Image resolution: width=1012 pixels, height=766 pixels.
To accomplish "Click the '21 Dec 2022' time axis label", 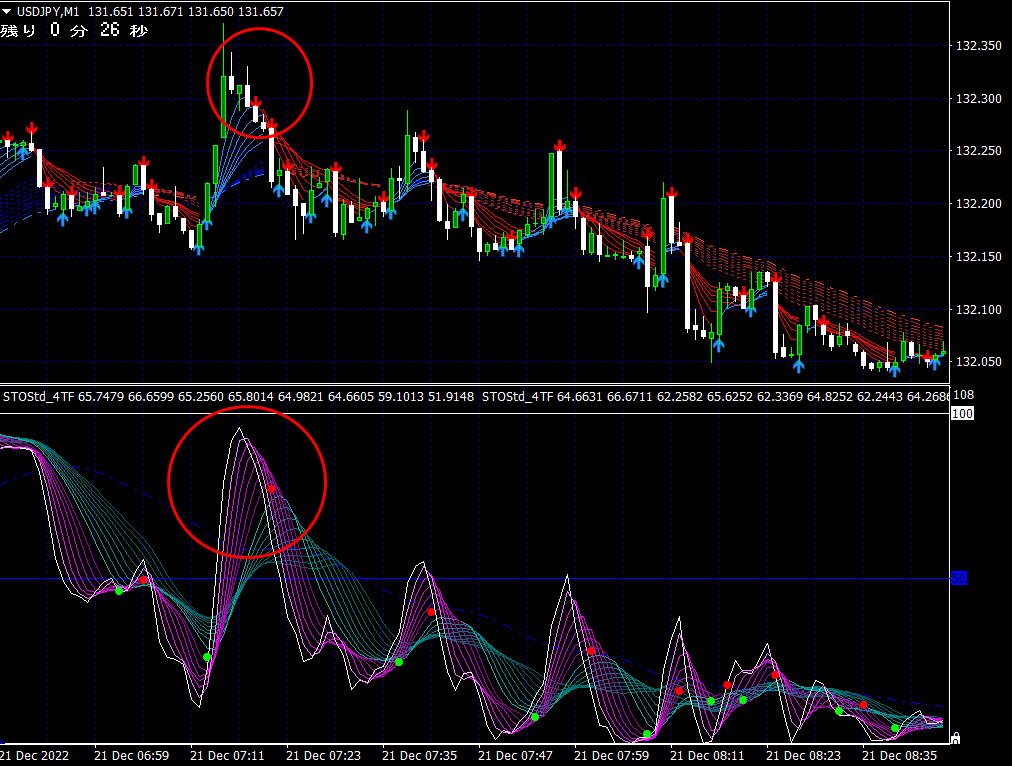I will [34, 756].
